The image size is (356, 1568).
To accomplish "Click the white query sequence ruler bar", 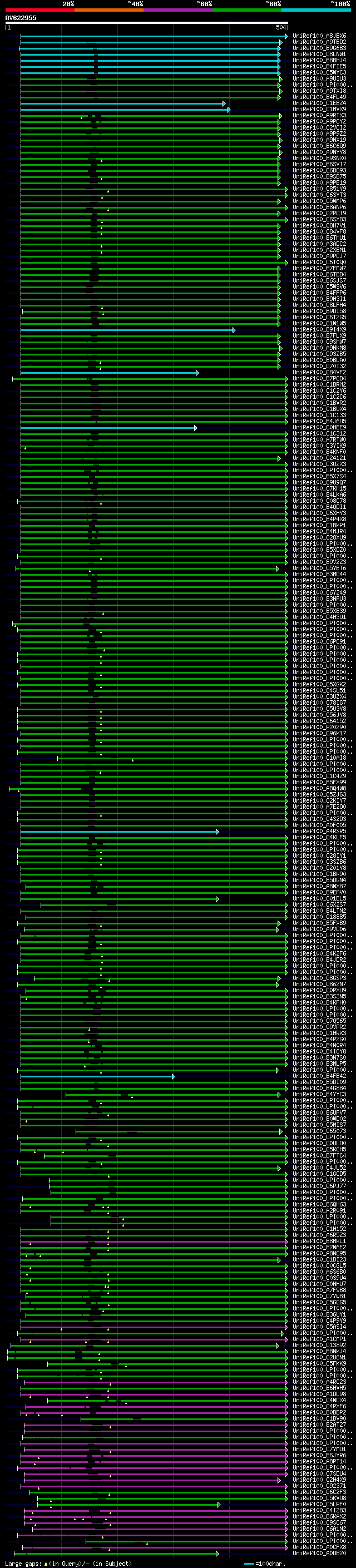I will 147,22.
